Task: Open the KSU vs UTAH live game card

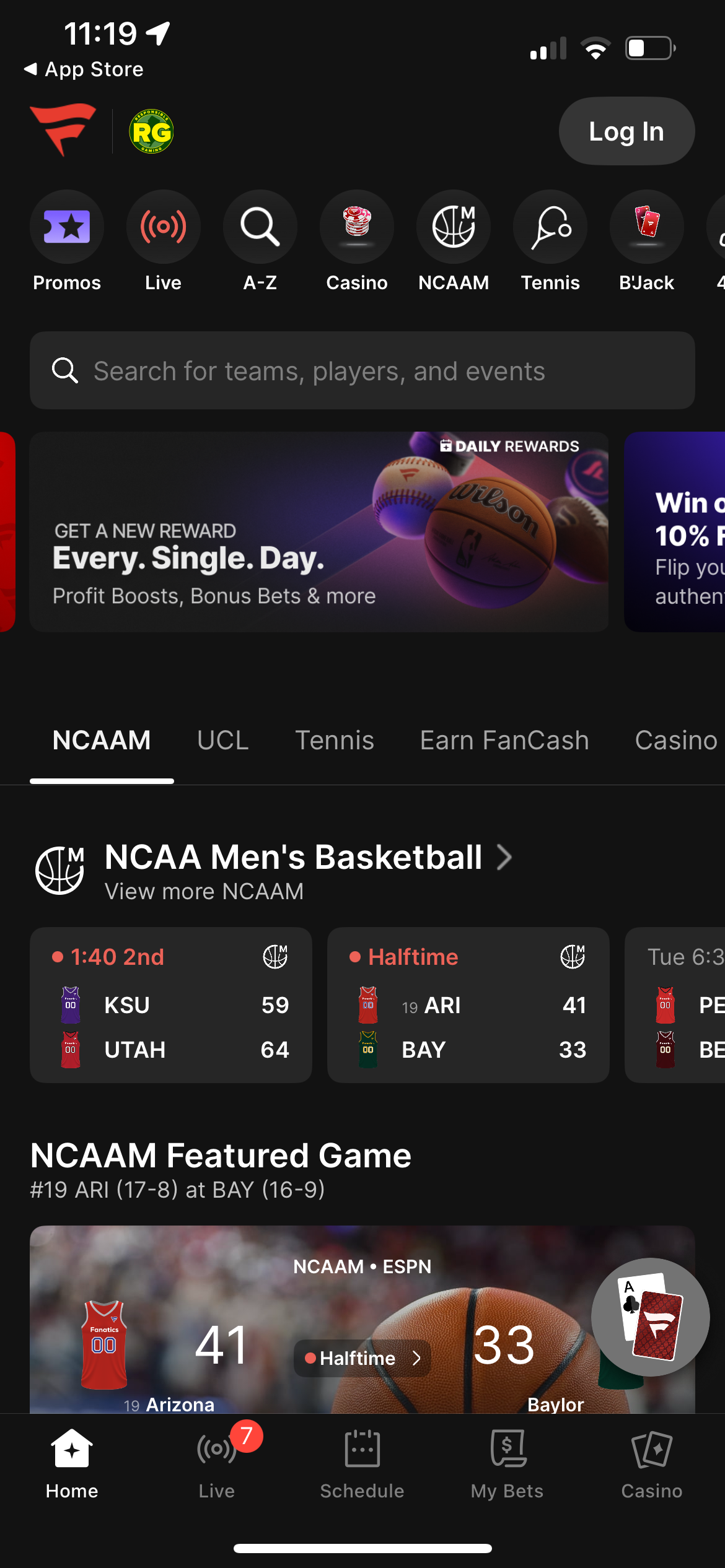Action: 171,1004
